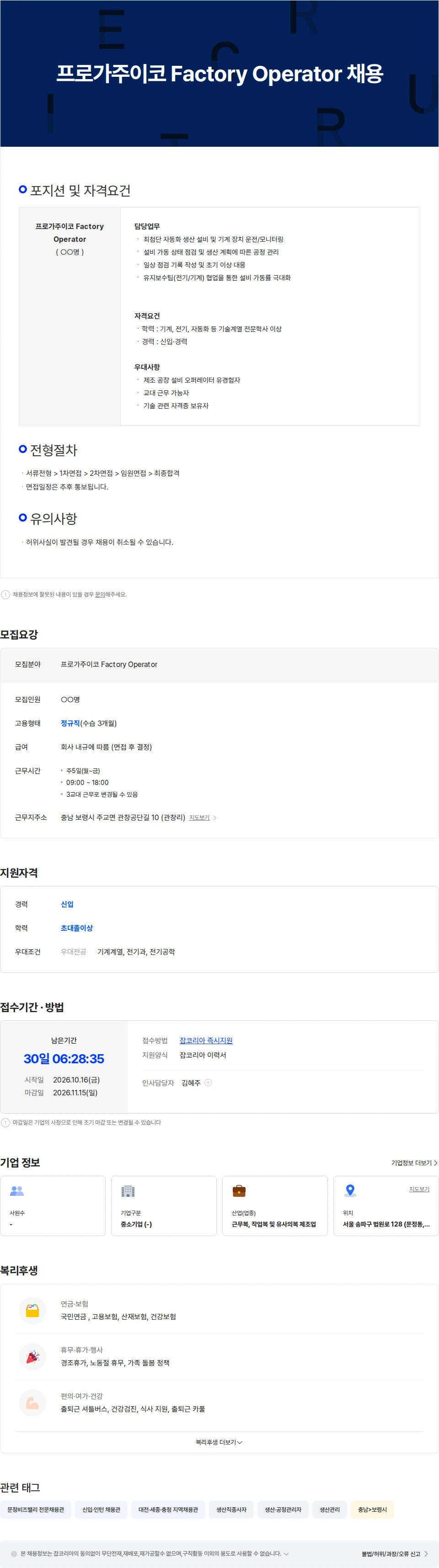This screenshot has height=1568, width=439.
Task: Click the 교대 근무 가능자 preference line
Action: [166, 393]
